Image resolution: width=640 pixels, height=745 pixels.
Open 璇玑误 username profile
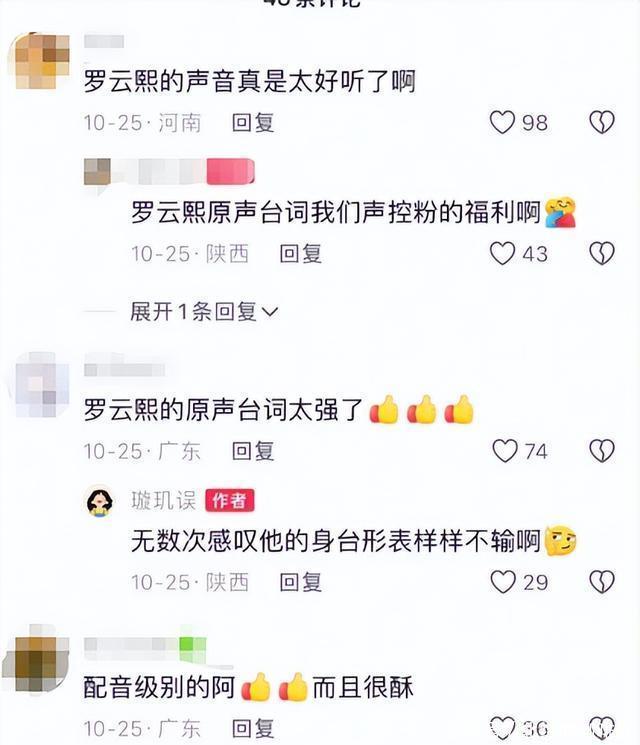pyautogui.click(x=163, y=500)
